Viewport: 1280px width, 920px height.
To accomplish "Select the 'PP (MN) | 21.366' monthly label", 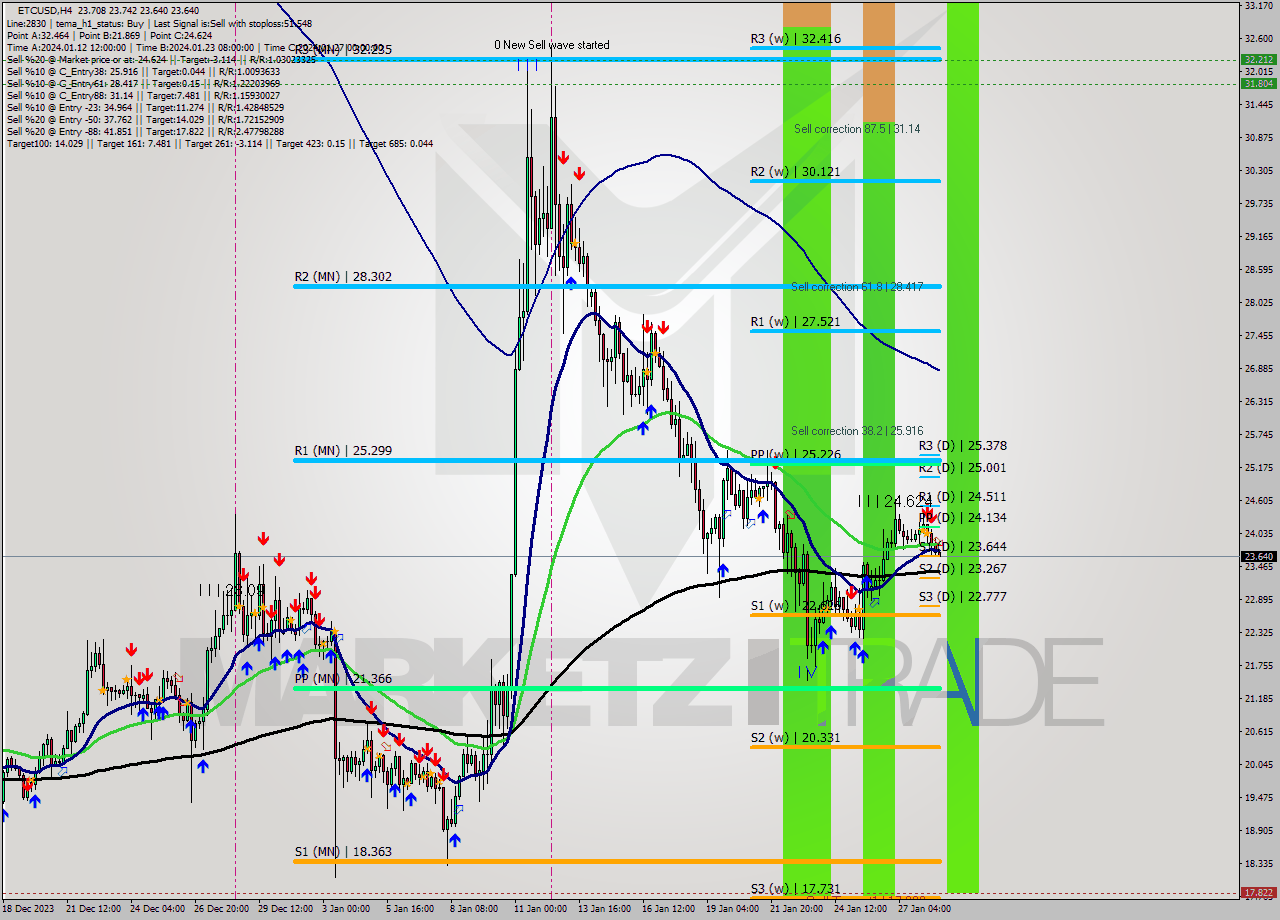I will (x=343, y=679).
